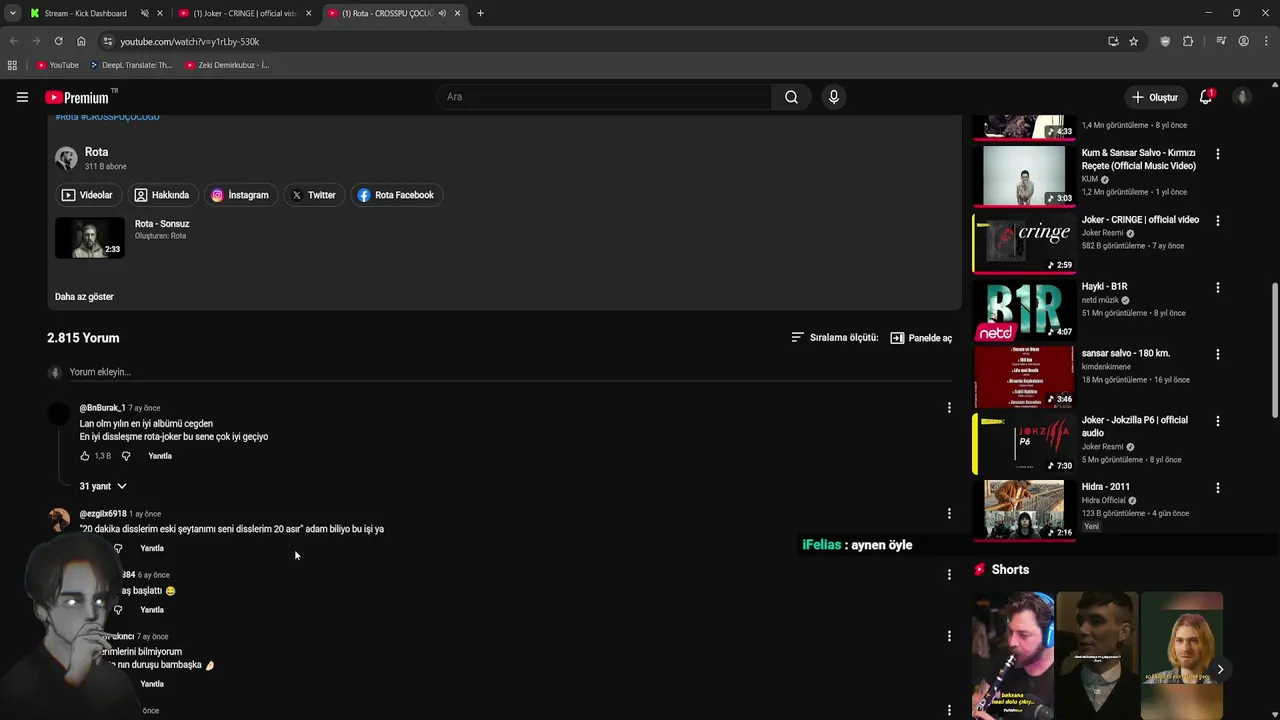Click the browser address bar URL
The width and height of the screenshot is (1280, 720).
[x=190, y=41]
